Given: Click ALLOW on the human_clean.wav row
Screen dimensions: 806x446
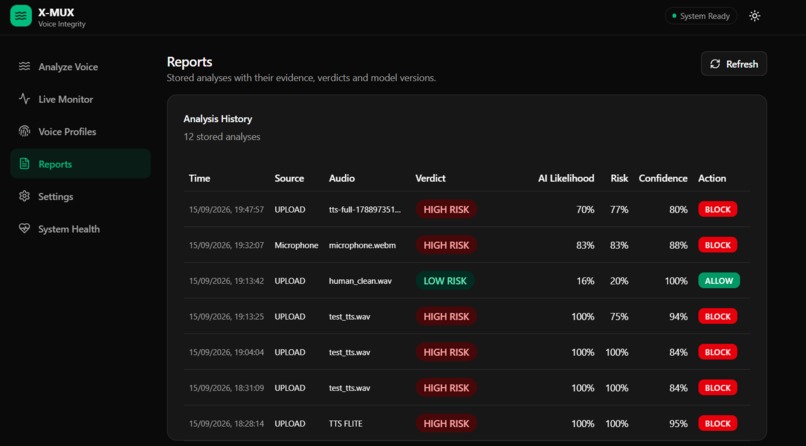Looking at the screenshot, I should pyautogui.click(x=719, y=281).
